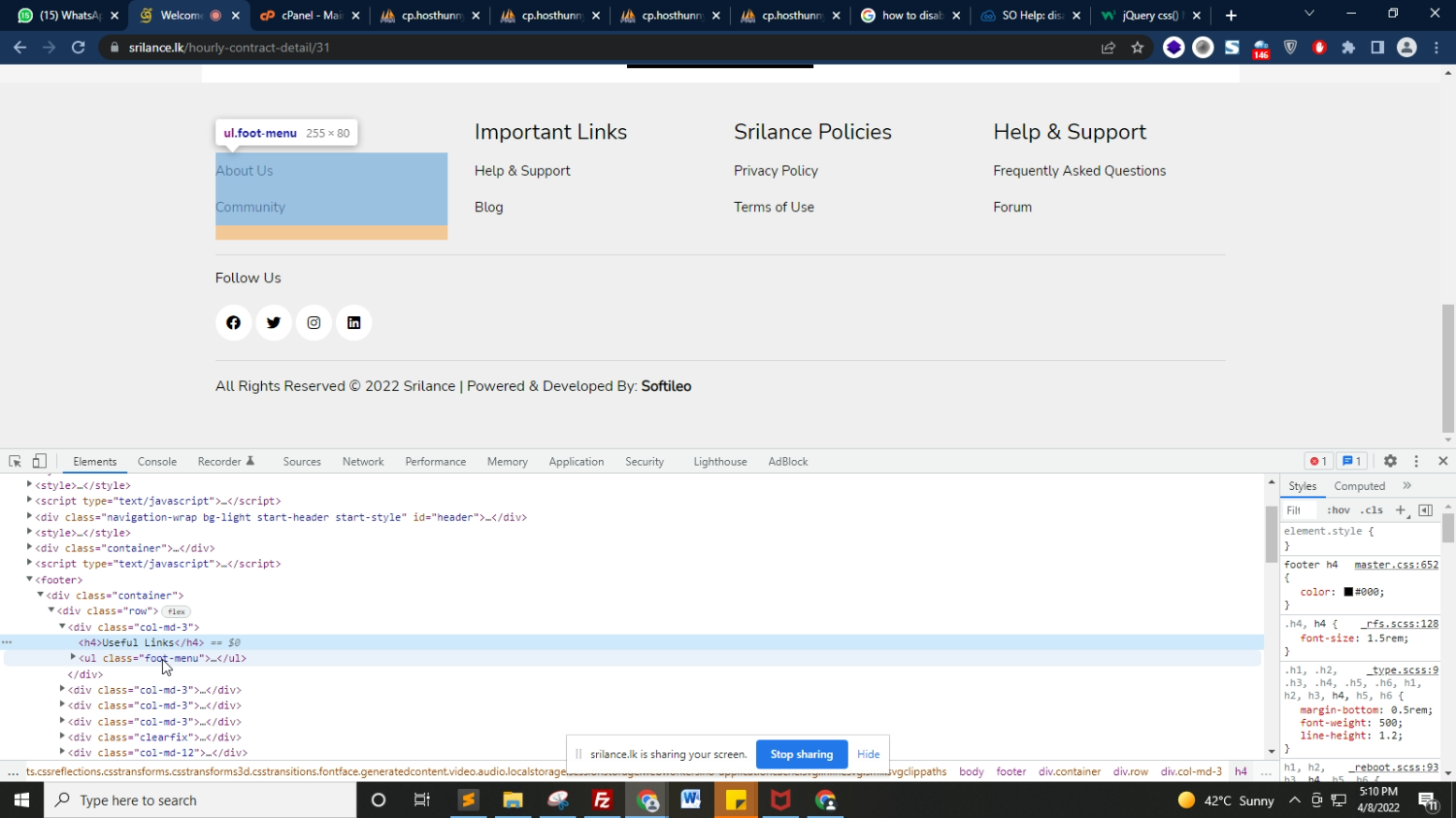Image resolution: width=1456 pixels, height=818 pixels.
Task: Activate the inspect element picker tool
Action: [15, 462]
